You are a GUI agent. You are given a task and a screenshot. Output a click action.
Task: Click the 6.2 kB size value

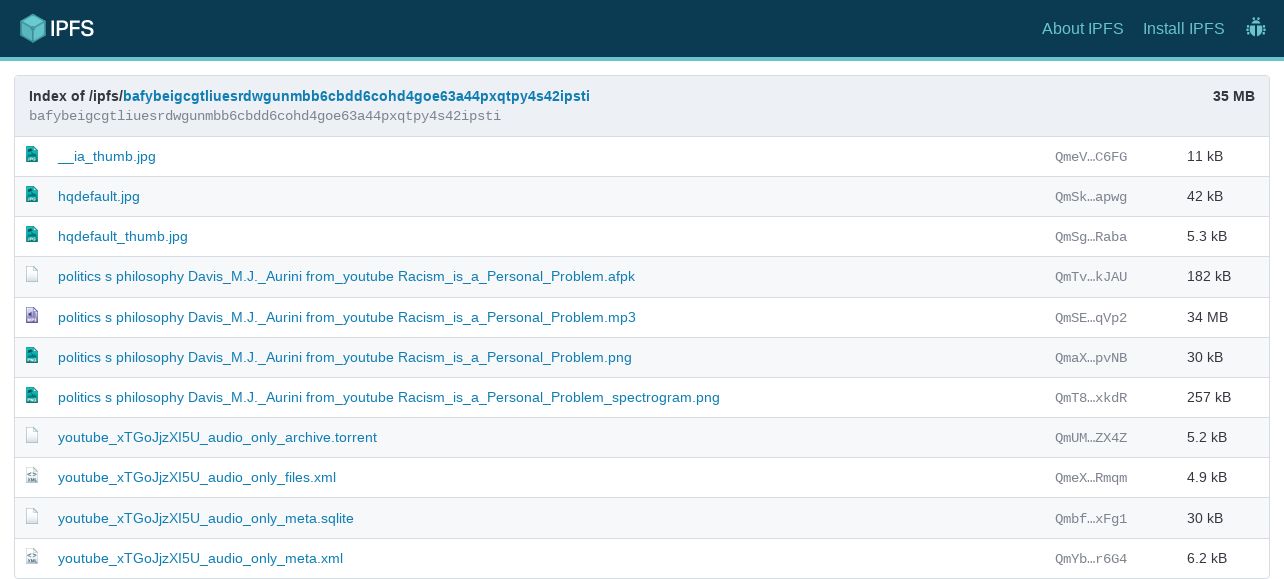[1207, 558]
